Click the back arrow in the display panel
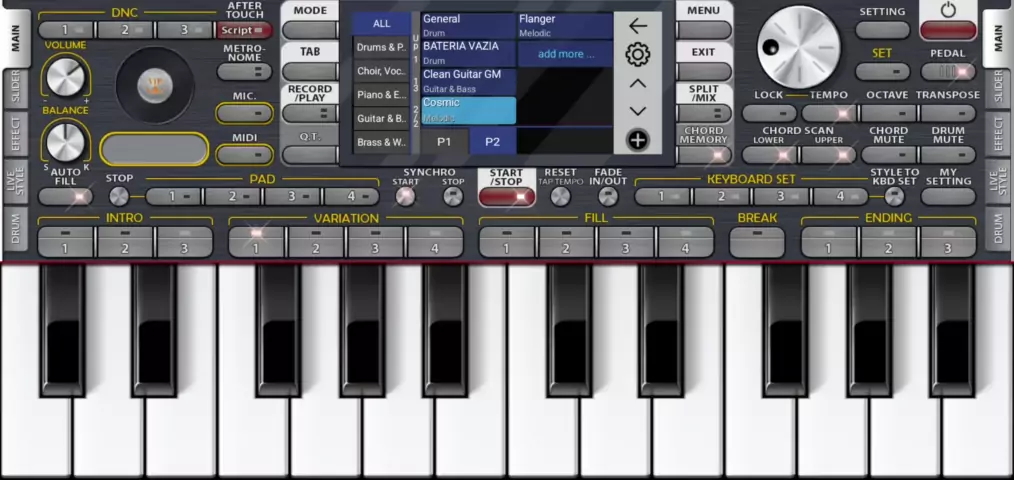Viewport: 1014px width, 480px height. click(x=637, y=26)
